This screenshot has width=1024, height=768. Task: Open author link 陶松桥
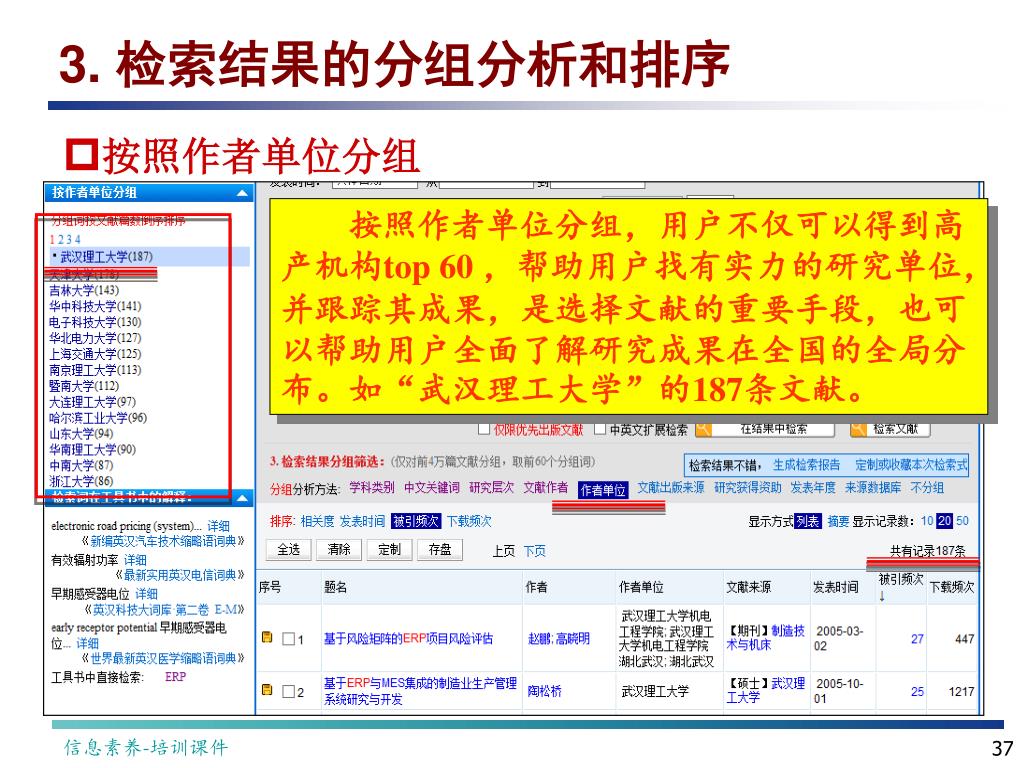545,692
